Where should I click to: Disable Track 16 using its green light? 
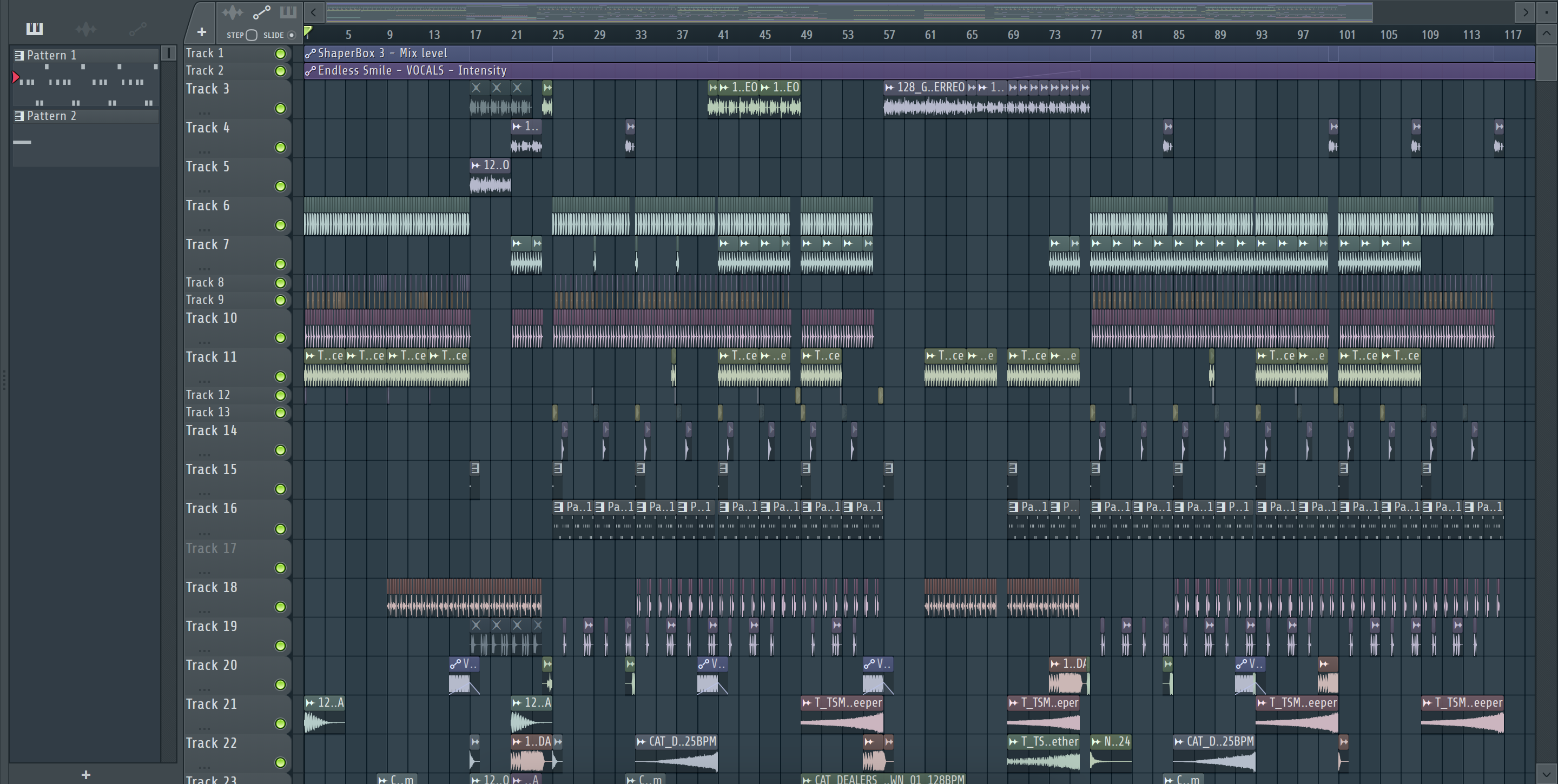(280, 529)
